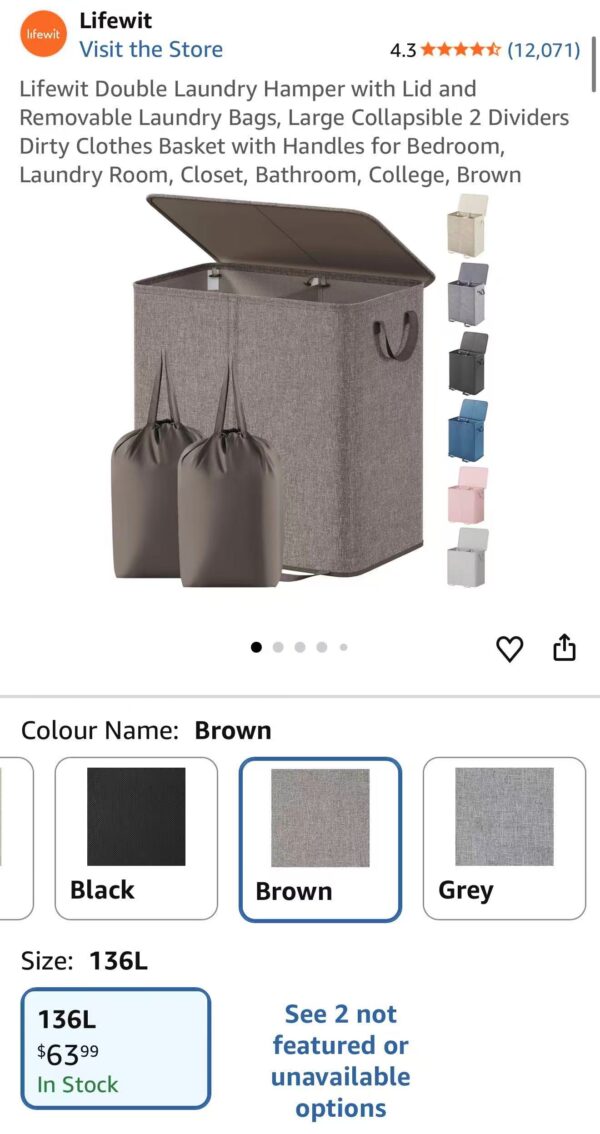This screenshot has width=600, height=1134.
Task: Open the 12,071 reviews count
Action: pos(543,50)
